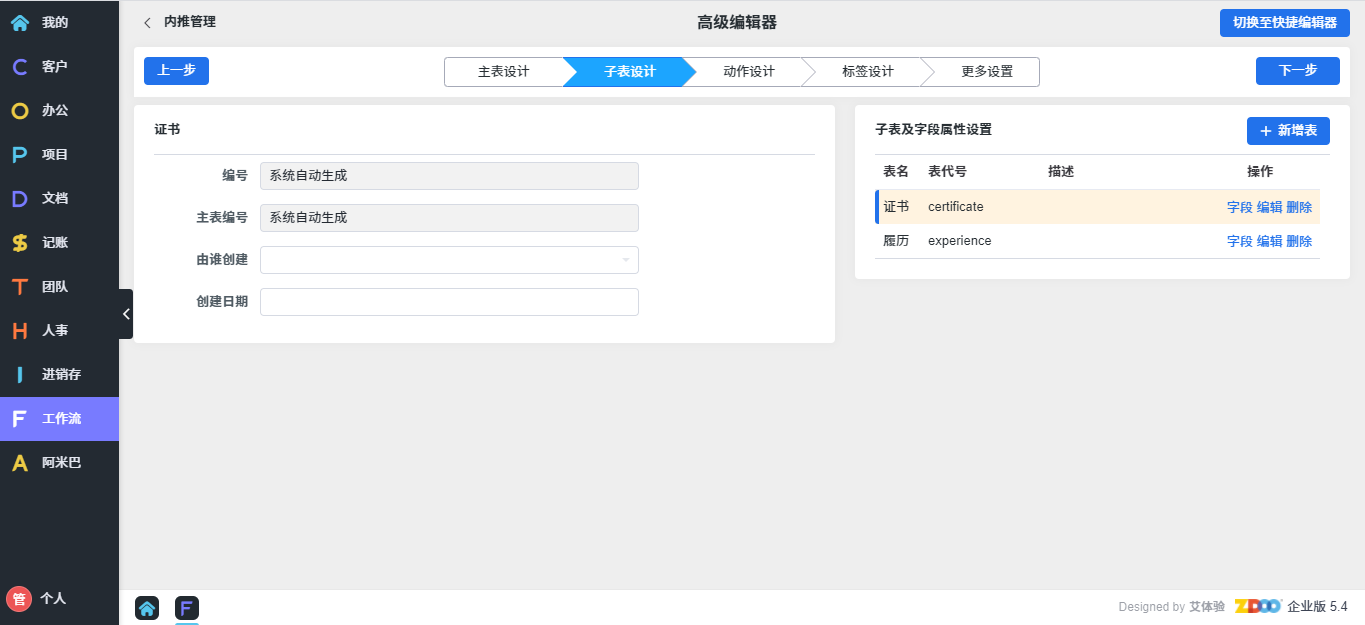Image resolution: width=1365 pixels, height=625 pixels.
Task: Collapse the left sidebar with arrow handle
Action: [x=126, y=314]
